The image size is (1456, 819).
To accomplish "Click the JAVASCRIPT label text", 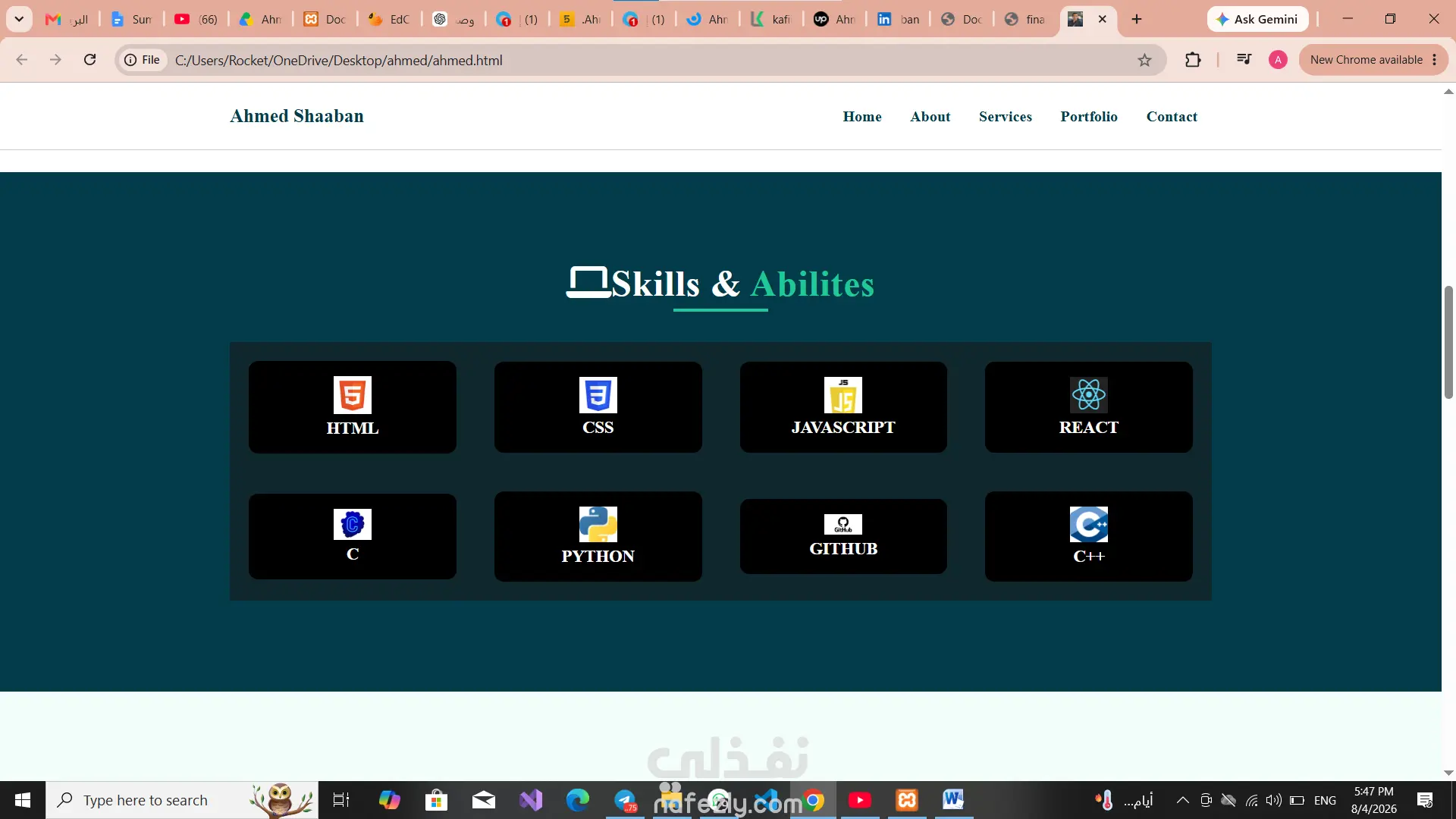I will 843,427.
